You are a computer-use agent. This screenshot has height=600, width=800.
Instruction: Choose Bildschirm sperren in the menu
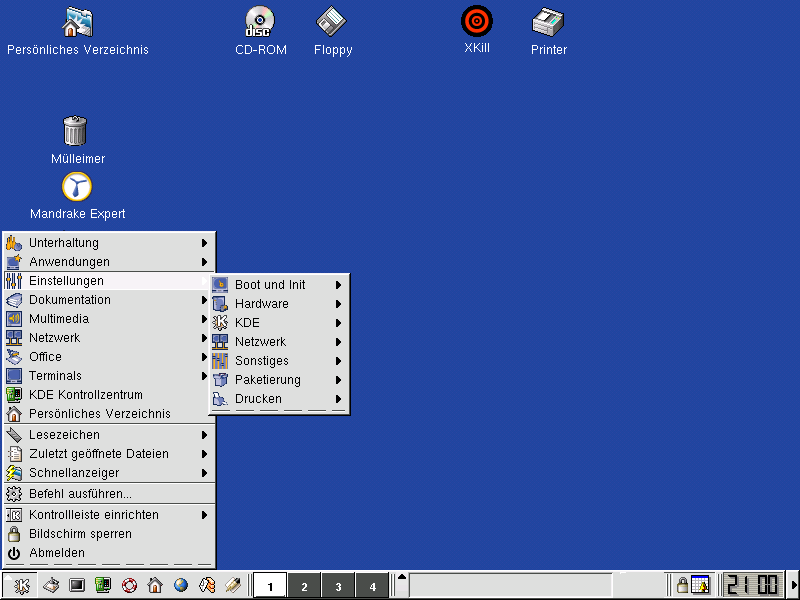[109, 534]
